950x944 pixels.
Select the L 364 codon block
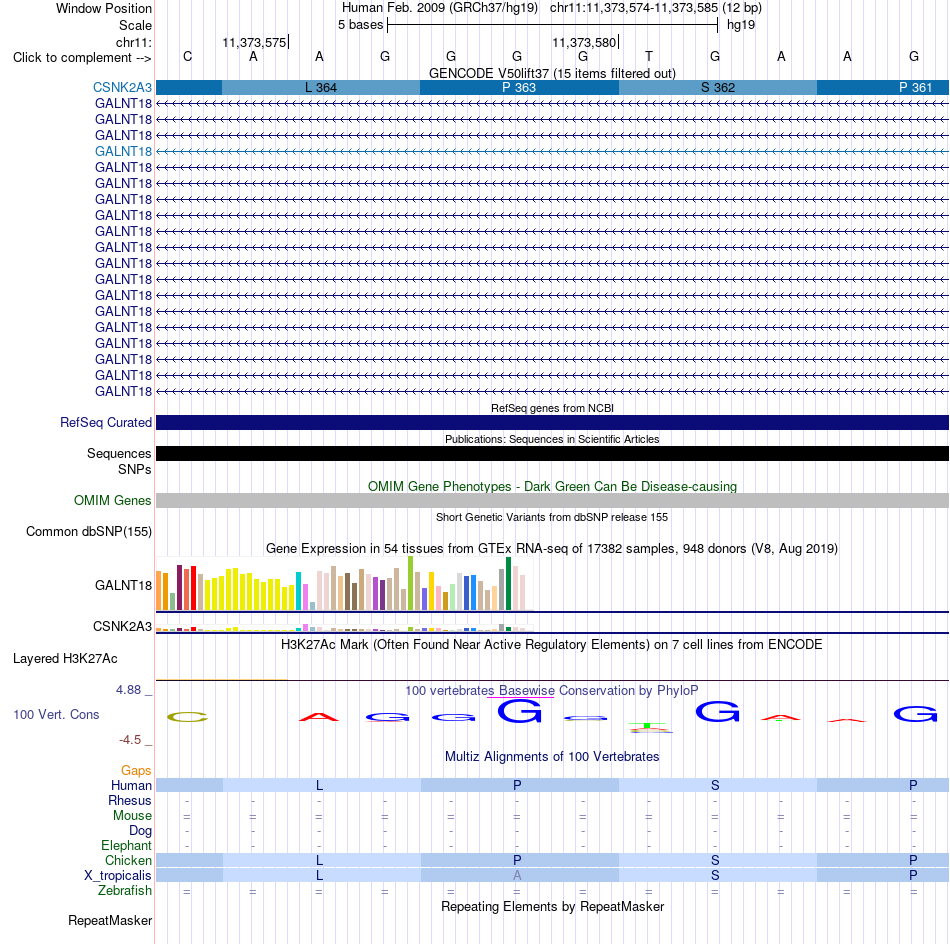pos(321,87)
